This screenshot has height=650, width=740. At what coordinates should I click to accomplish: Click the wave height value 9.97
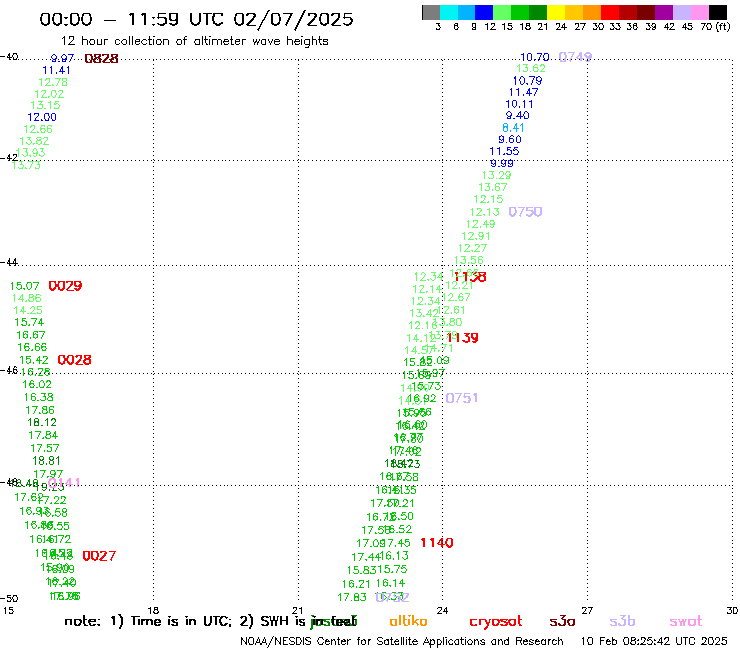click(x=62, y=58)
